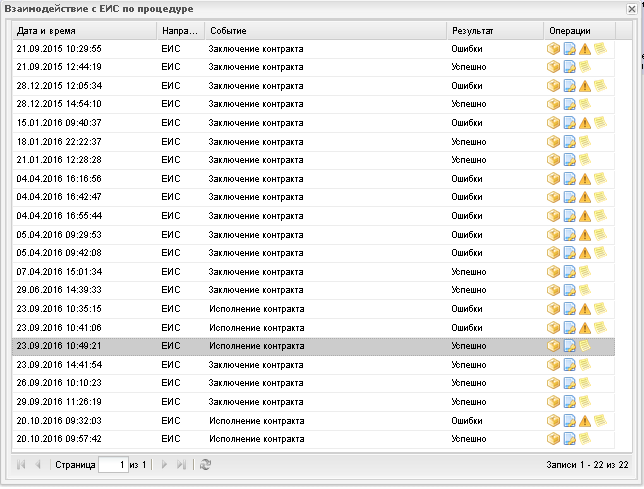Image resolution: width=644 pixels, height=489 pixels.
Task: Click 'Ошибки' result in row 05.04.2016 09:29:53
Action: tap(467, 235)
